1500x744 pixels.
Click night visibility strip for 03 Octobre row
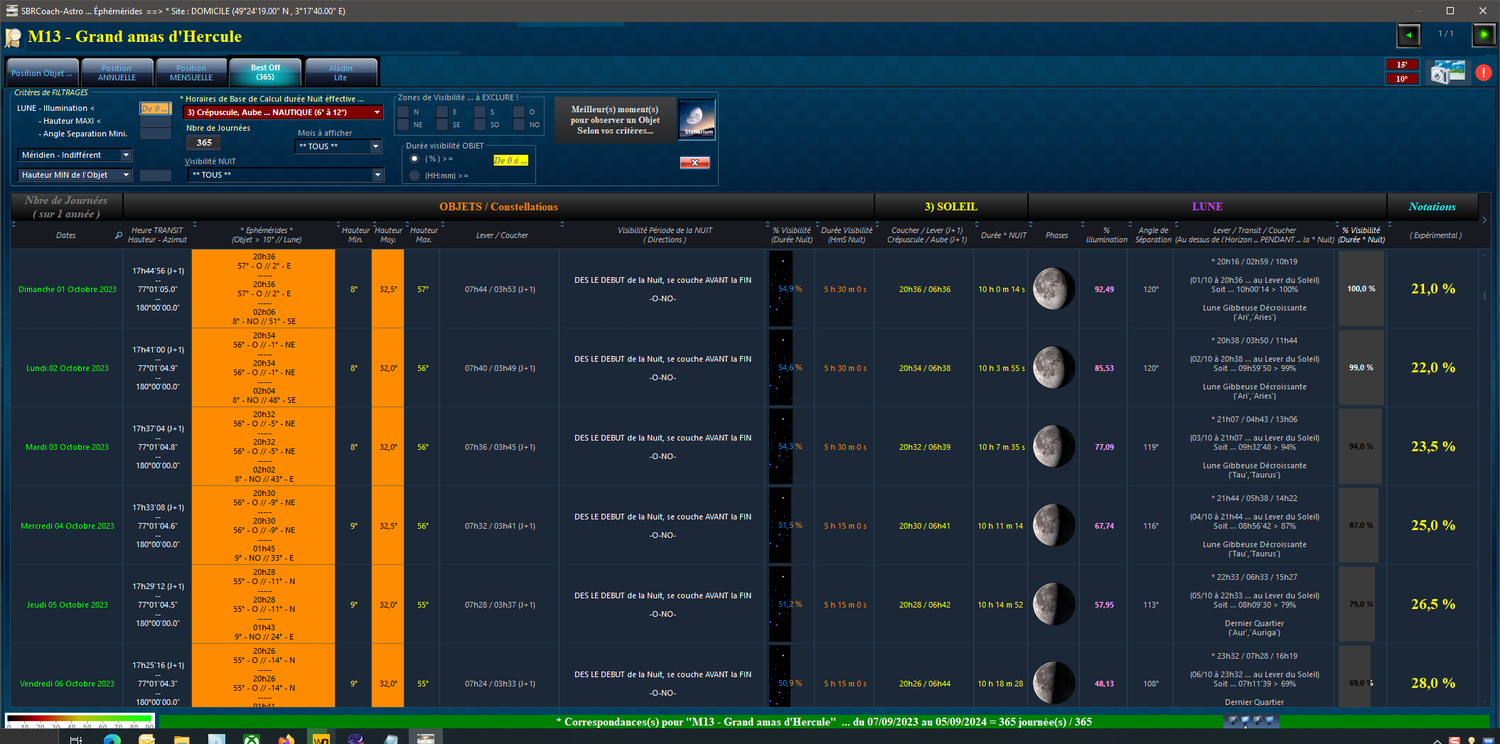coord(781,447)
